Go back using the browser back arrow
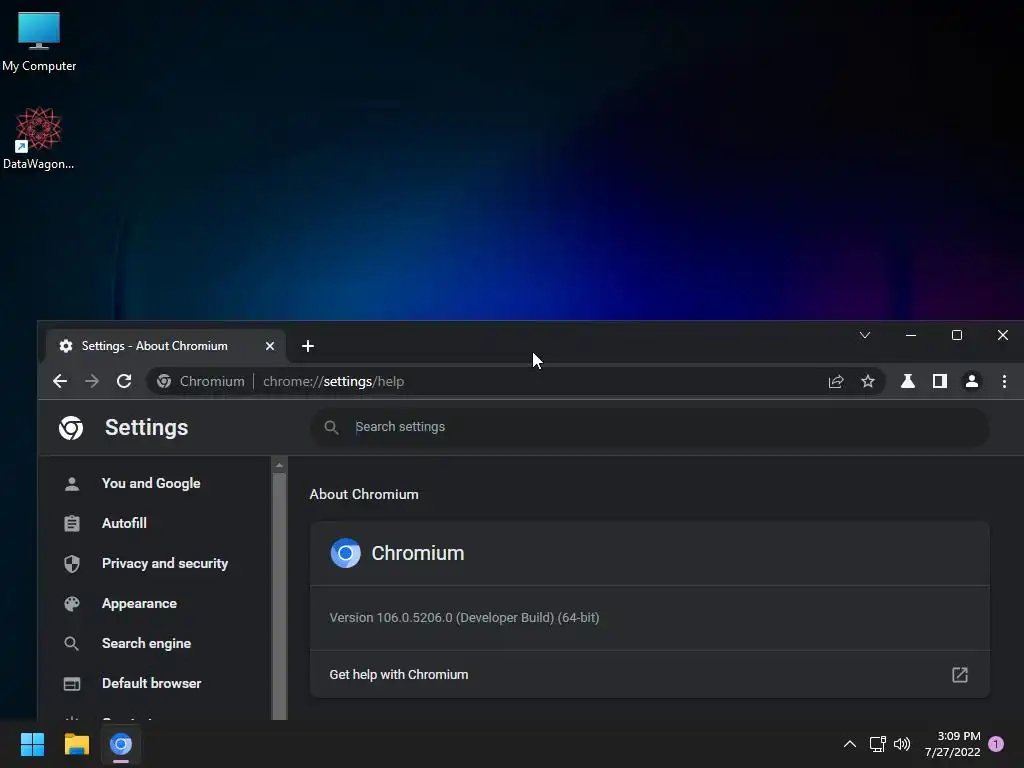Viewport: 1024px width, 768px height. (60, 381)
